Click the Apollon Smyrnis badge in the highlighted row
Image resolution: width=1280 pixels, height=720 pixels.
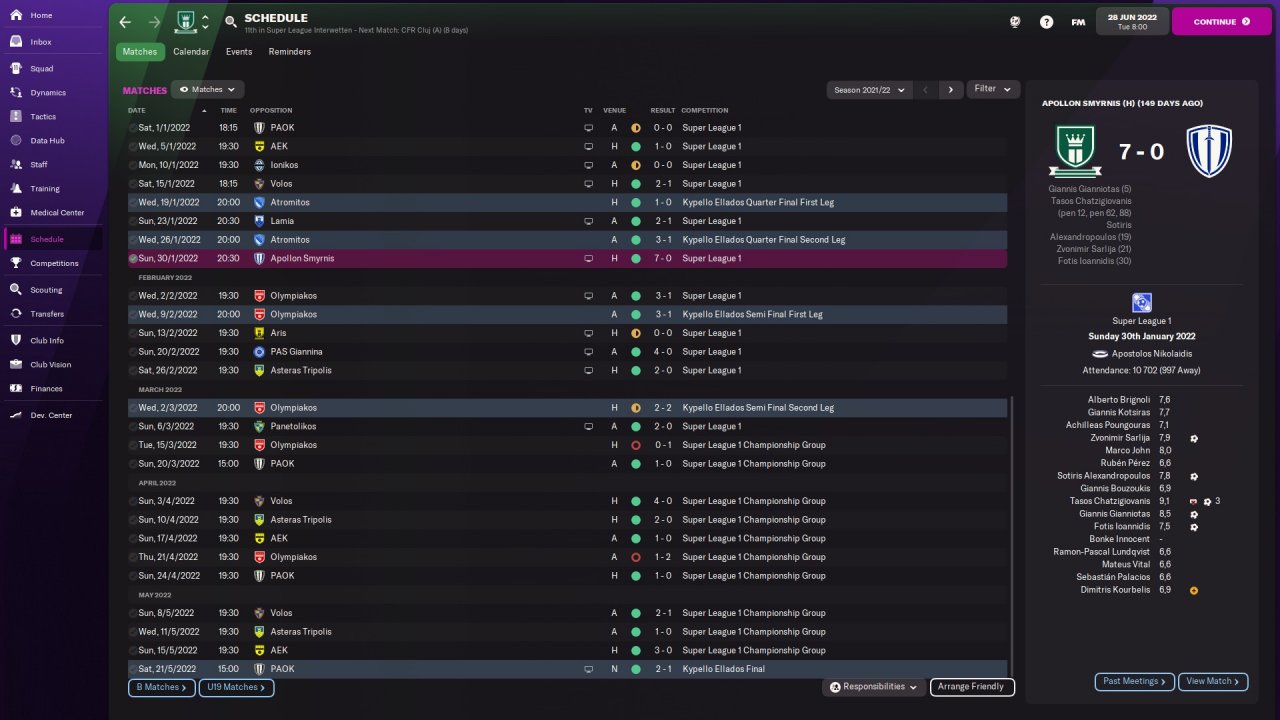pos(259,259)
